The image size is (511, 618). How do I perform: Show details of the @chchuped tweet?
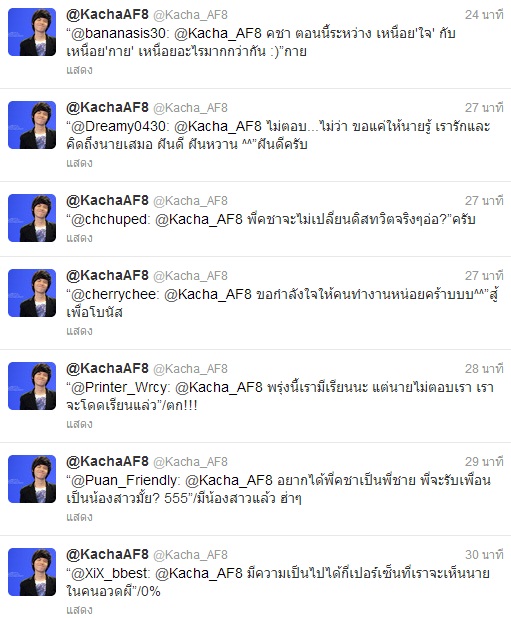tap(79, 238)
